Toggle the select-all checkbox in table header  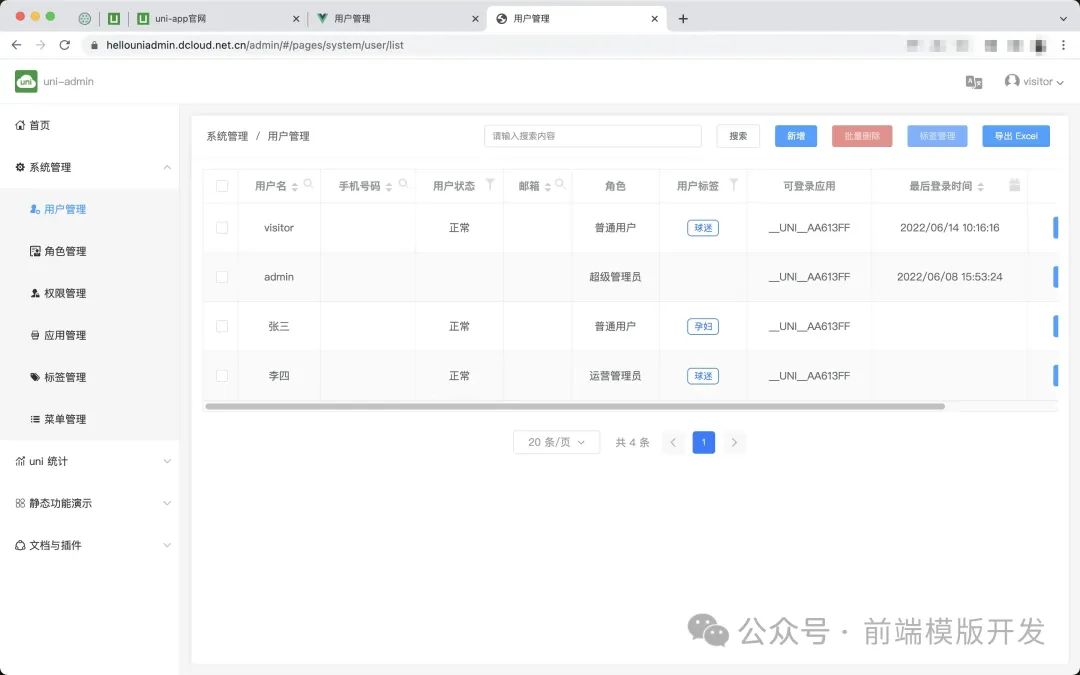(222, 186)
